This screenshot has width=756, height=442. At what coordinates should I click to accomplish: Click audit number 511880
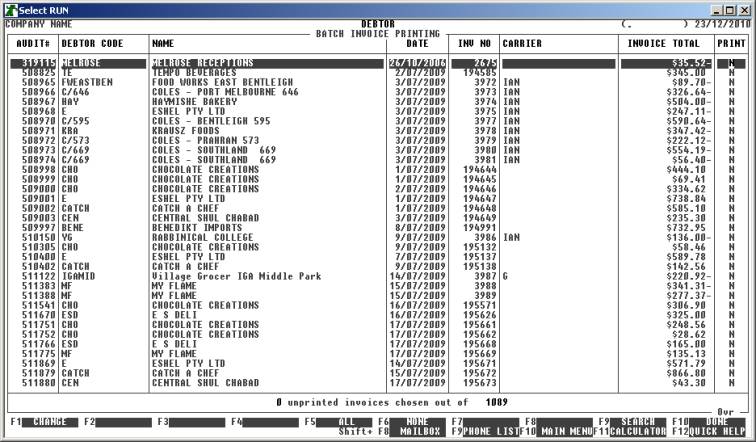tap(39, 383)
